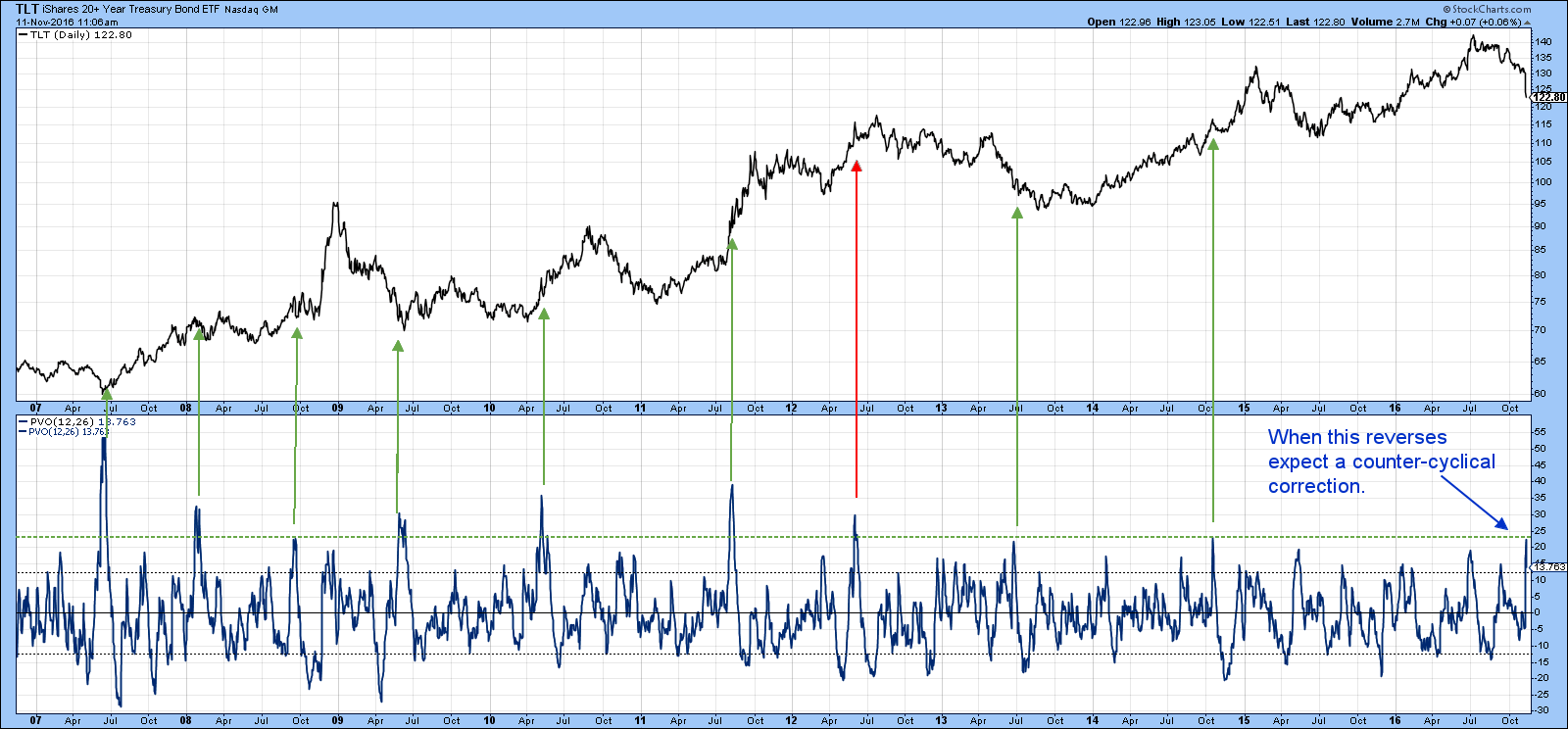This screenshot has height=729, width=1568.
Task: Click the 11-Nov-2016 11:06am timestamp
Action: tap(67, 22)
